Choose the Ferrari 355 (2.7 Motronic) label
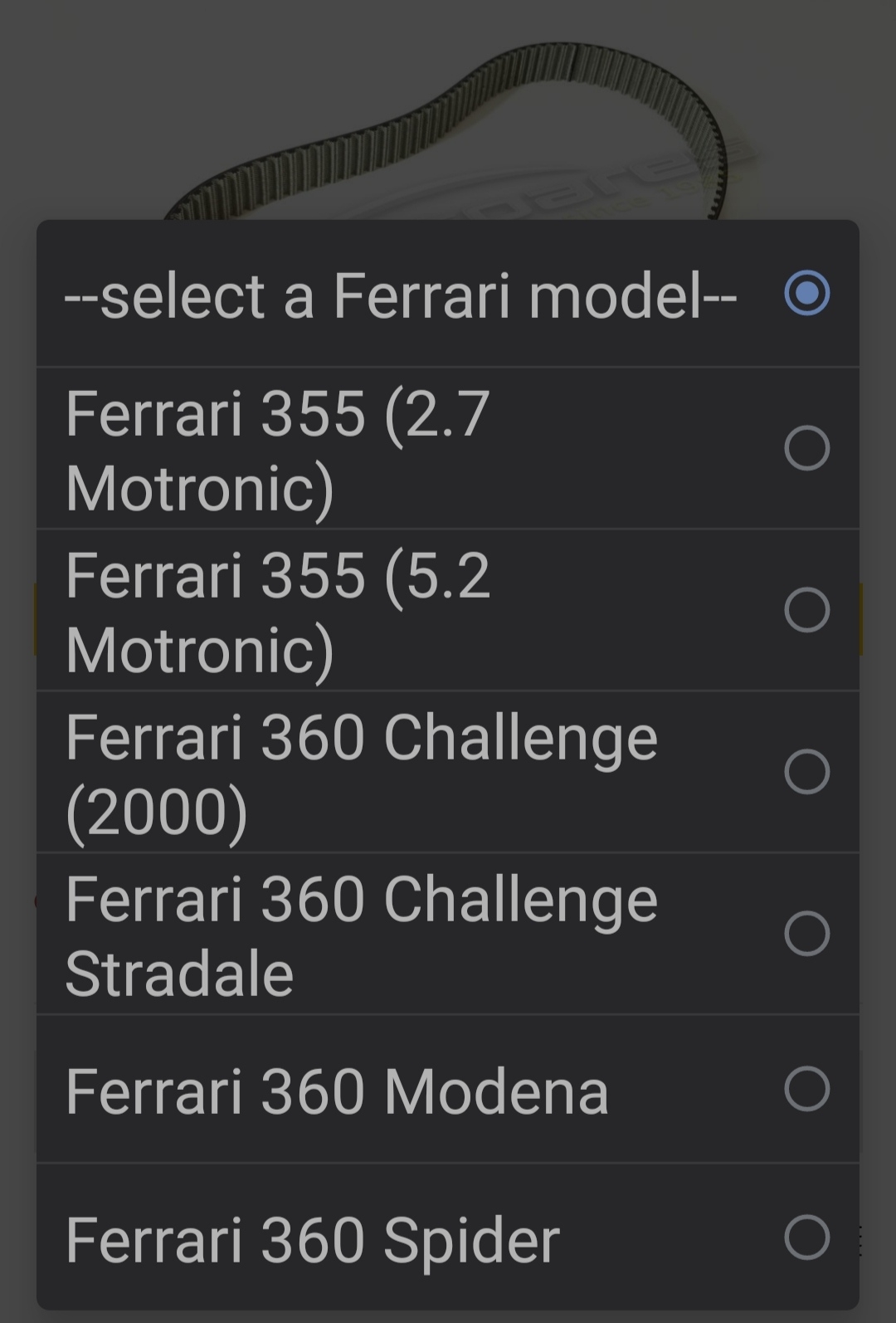The width and height of the screenshot is (896, 1323). pos(278,450)
